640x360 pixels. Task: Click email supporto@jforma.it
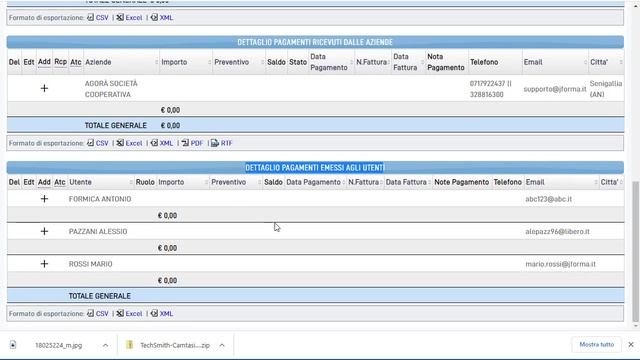point(555,89)
